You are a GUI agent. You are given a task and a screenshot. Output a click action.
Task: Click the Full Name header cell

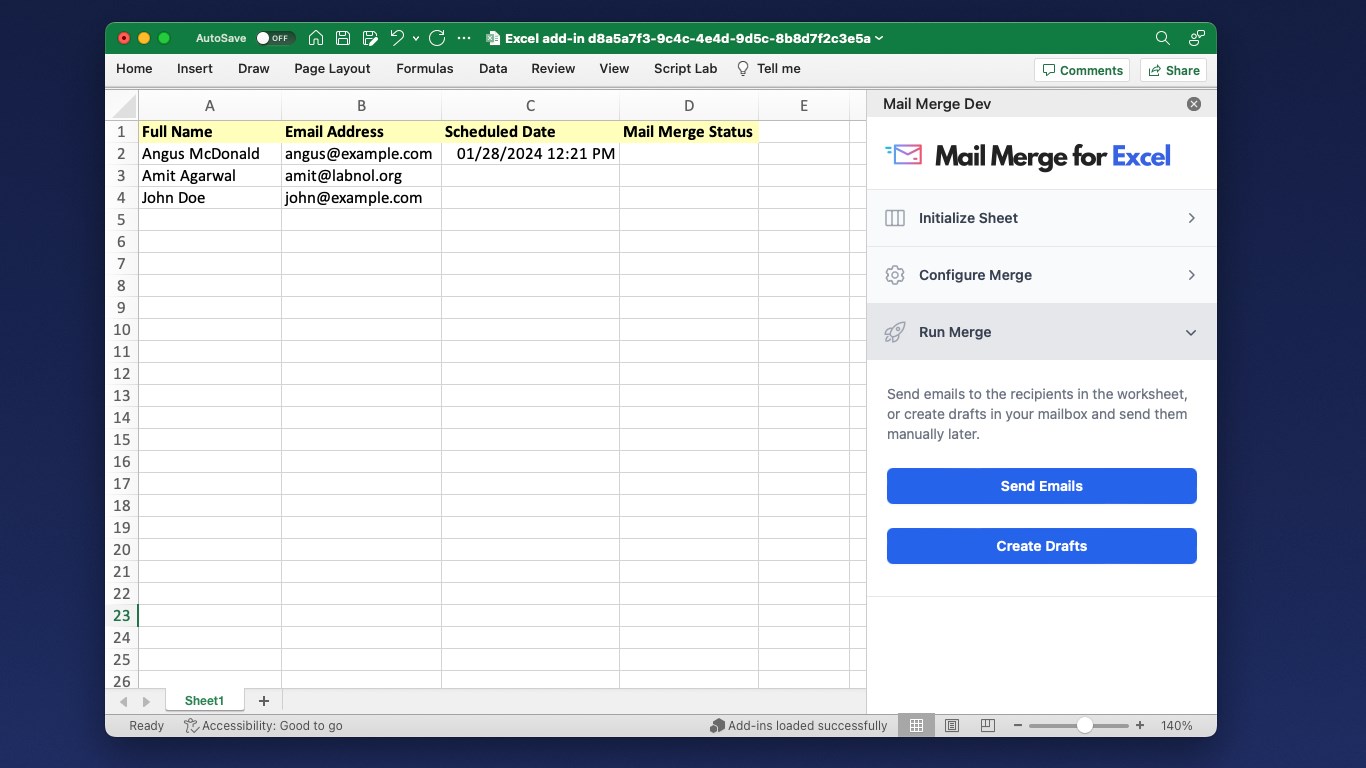(210, 131)
